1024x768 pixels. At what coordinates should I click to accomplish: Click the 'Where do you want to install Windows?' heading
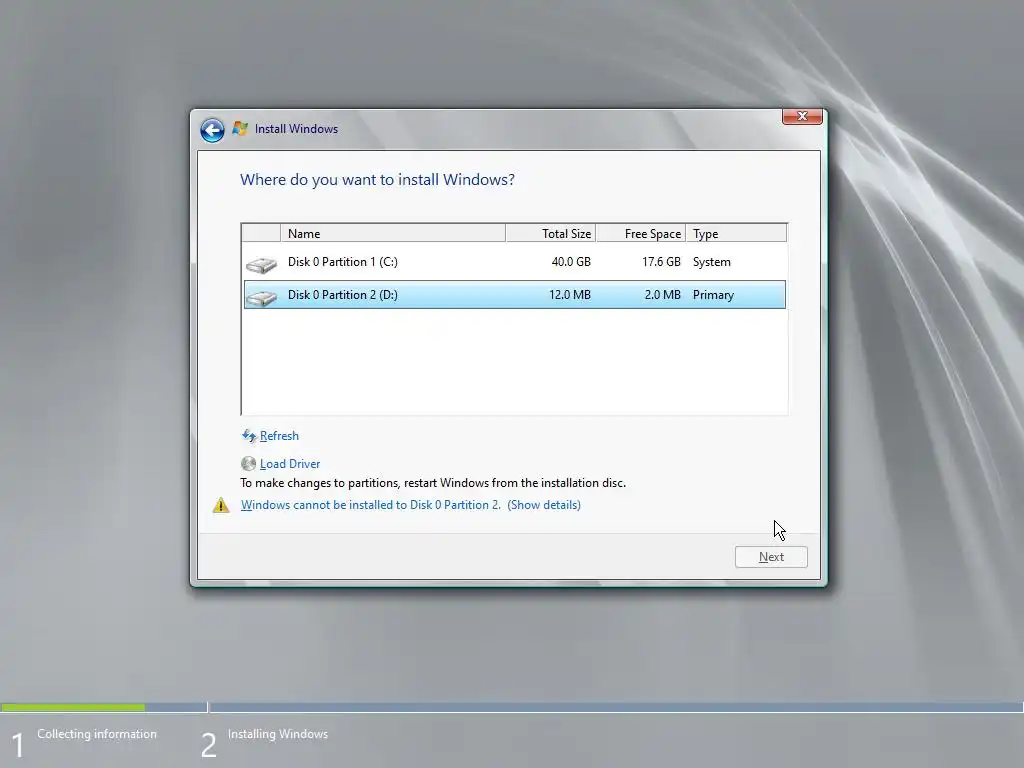click(377, 180)
